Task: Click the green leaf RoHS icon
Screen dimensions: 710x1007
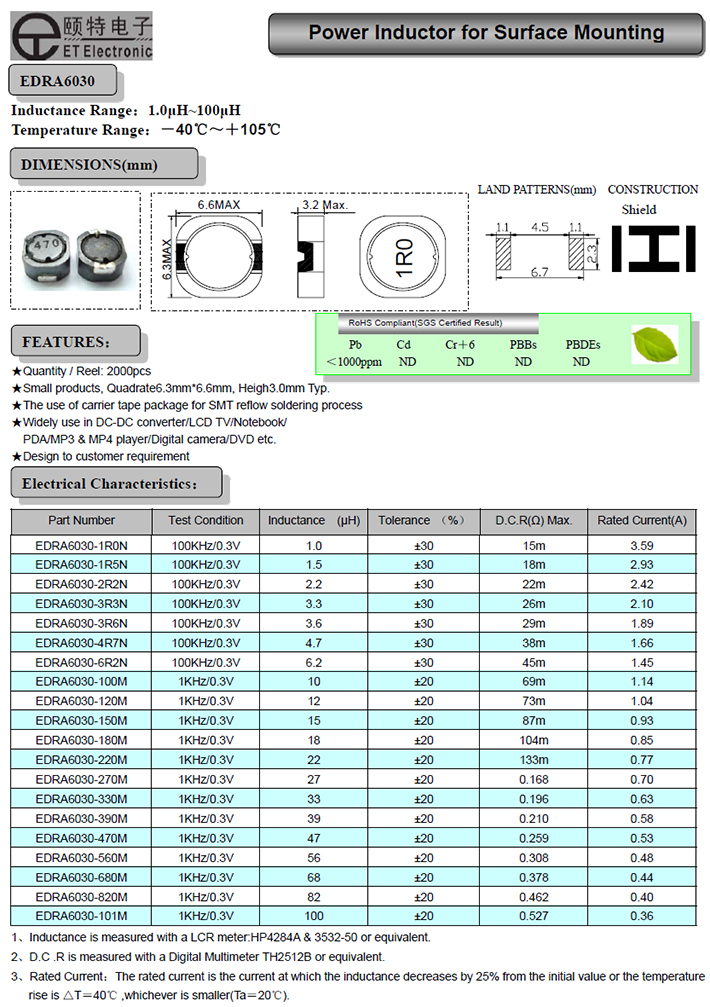Action: [655, 345]
